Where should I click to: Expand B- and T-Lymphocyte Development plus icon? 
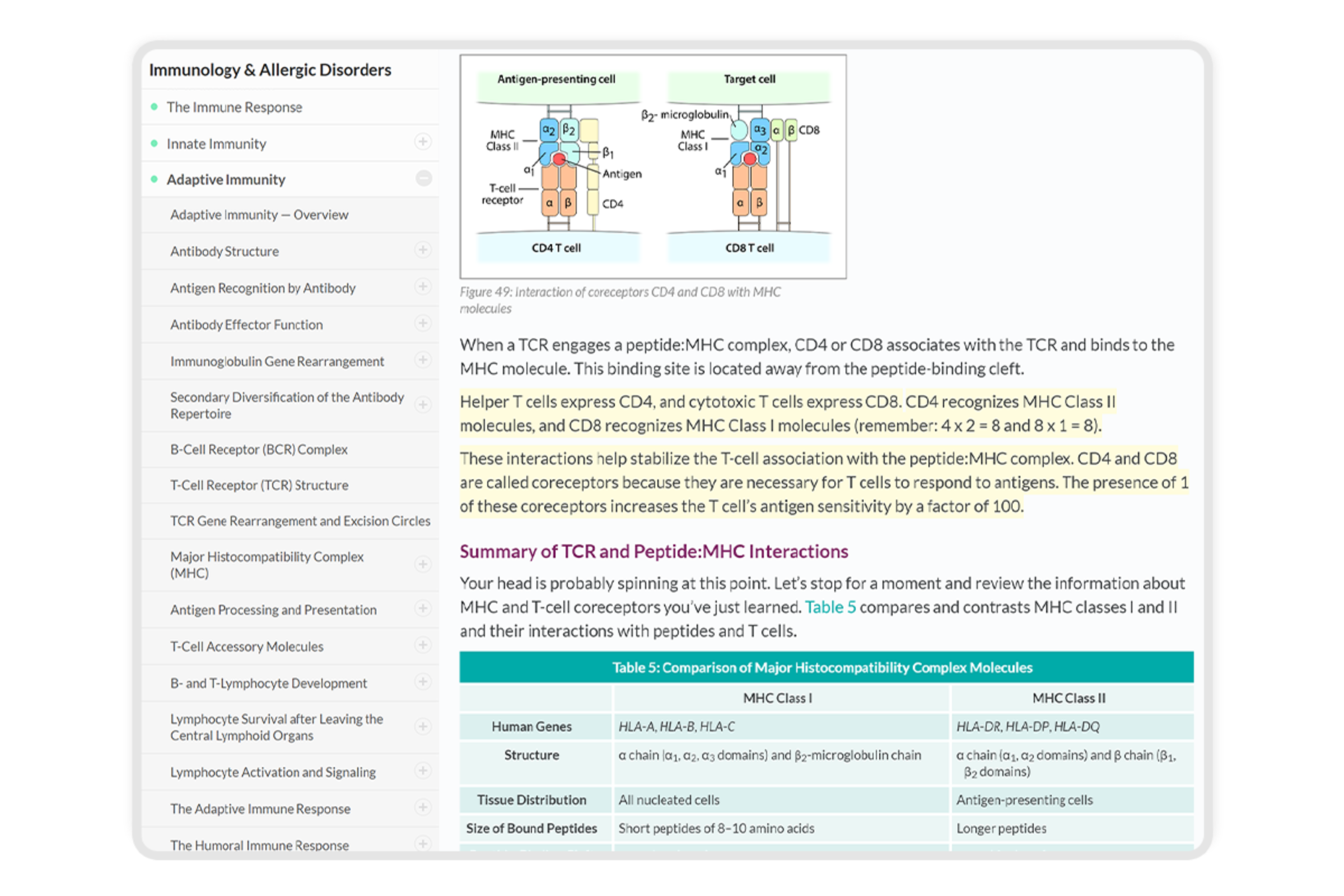tap(422, 682)
